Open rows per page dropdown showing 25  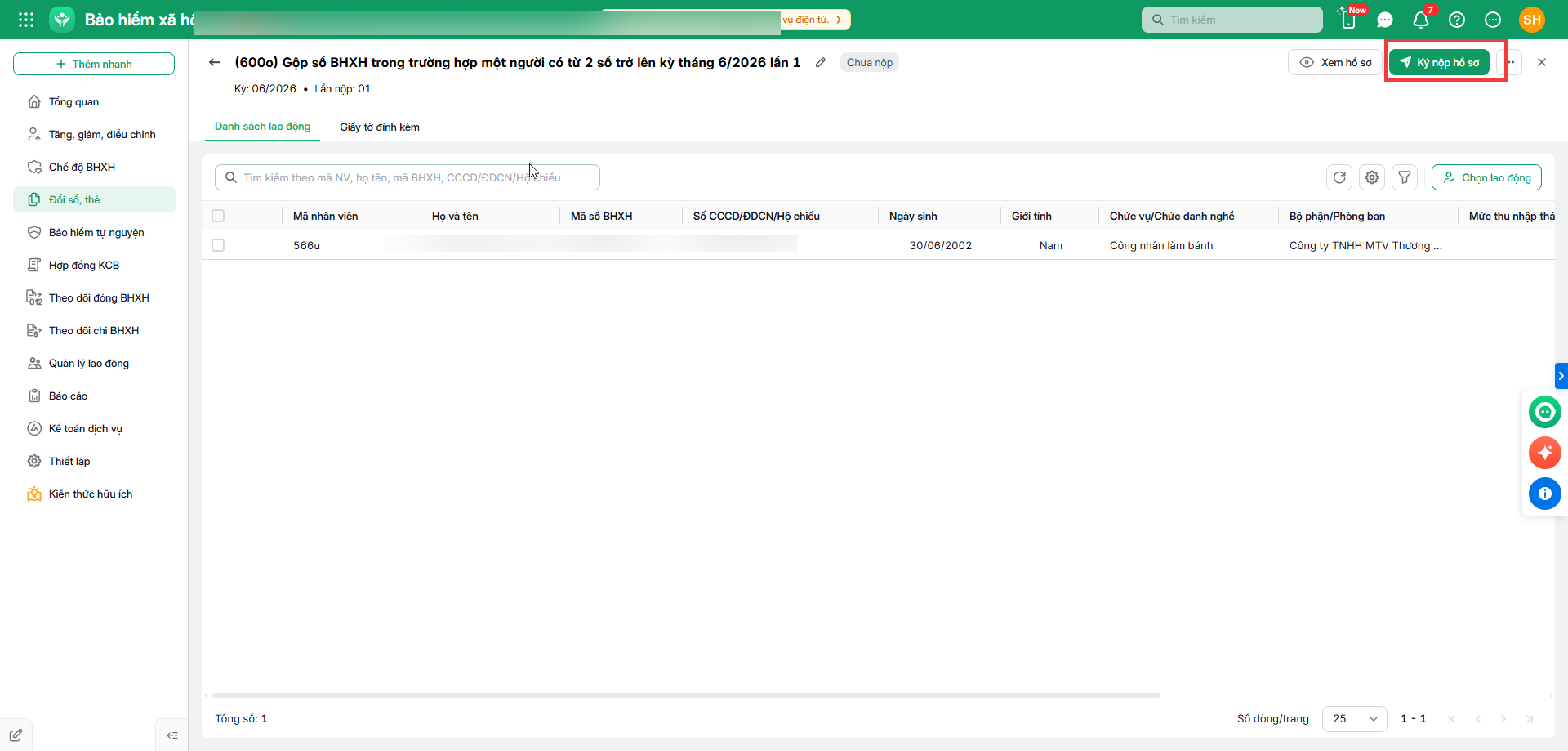[x=1354, y=719]
